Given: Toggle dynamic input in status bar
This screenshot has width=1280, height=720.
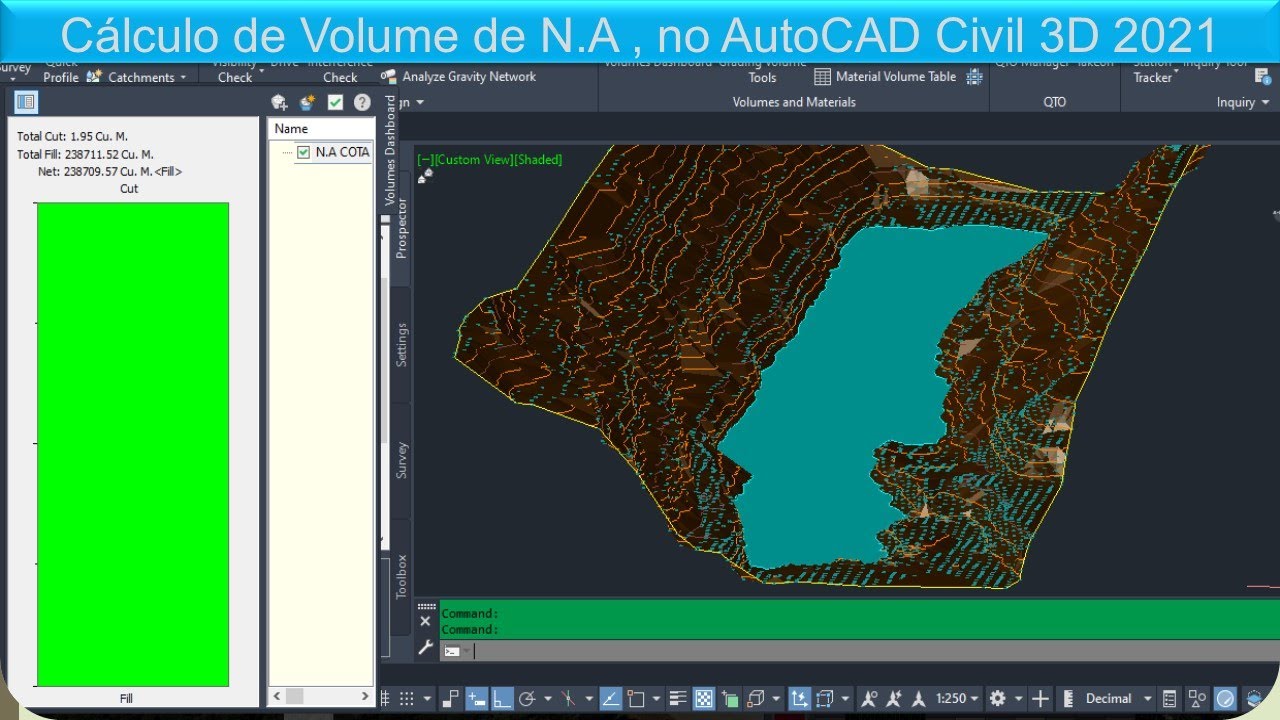Looking at the screenshot, I should (x=476, y=698).
